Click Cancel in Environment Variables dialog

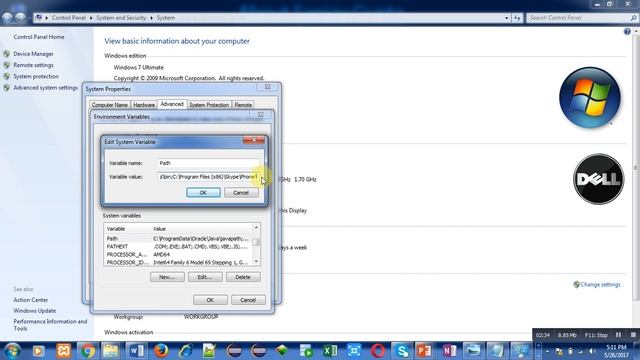pyautogui.click(x=248, y=300)
